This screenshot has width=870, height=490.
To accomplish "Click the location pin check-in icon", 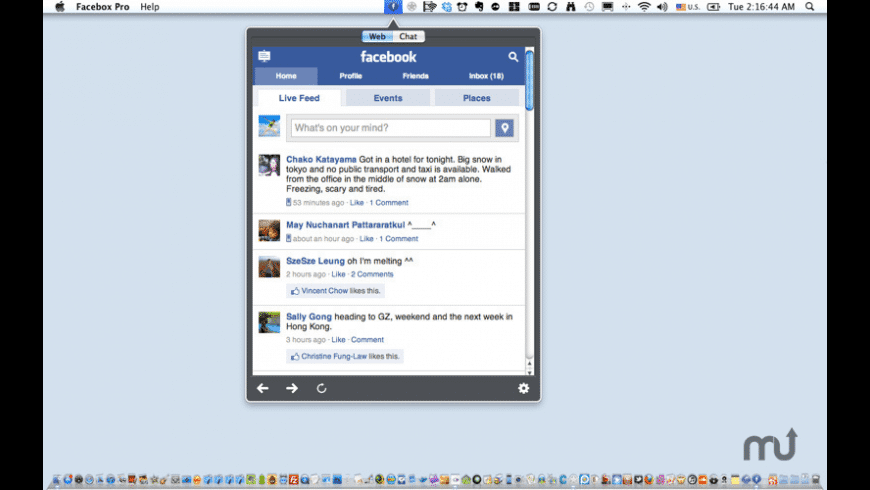I will 504,128.
